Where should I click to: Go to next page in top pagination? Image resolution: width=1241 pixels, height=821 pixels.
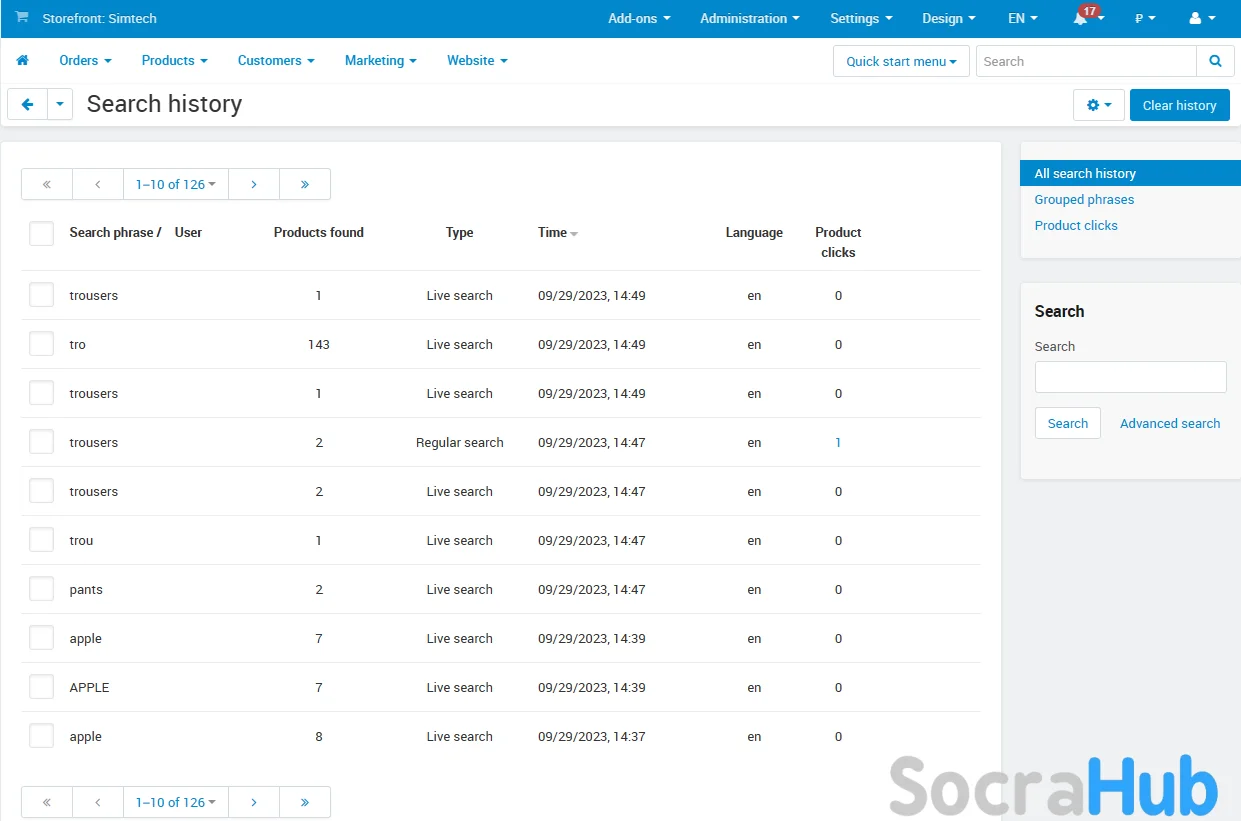(254, 184)
